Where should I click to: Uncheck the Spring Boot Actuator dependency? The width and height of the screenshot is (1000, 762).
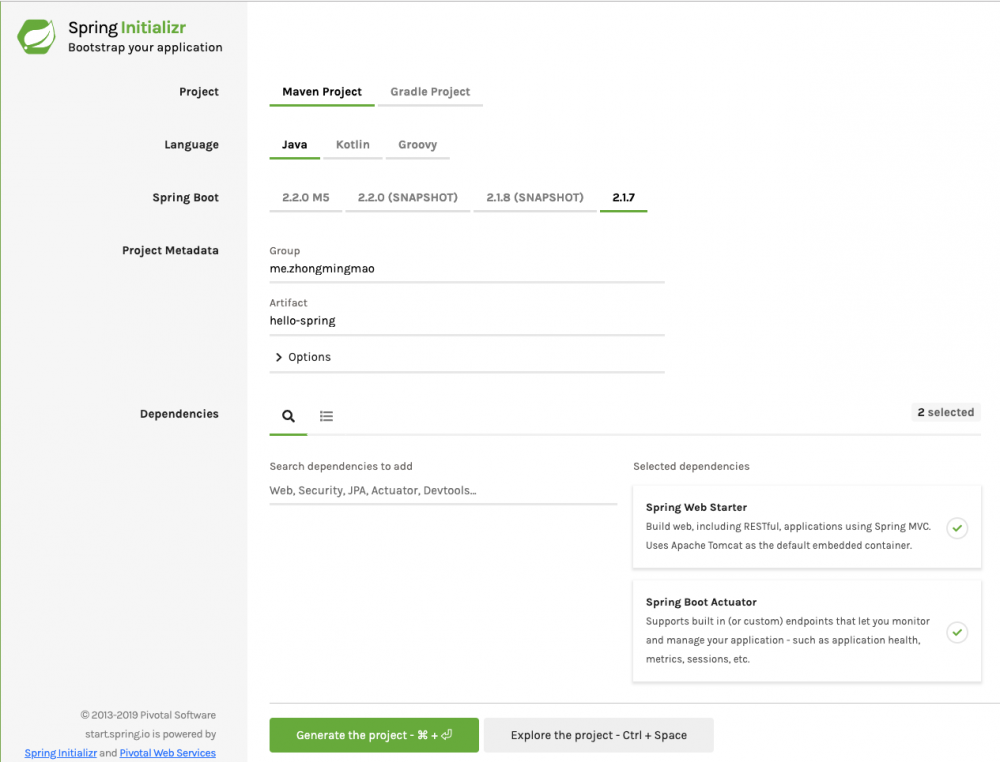[957, 632]
